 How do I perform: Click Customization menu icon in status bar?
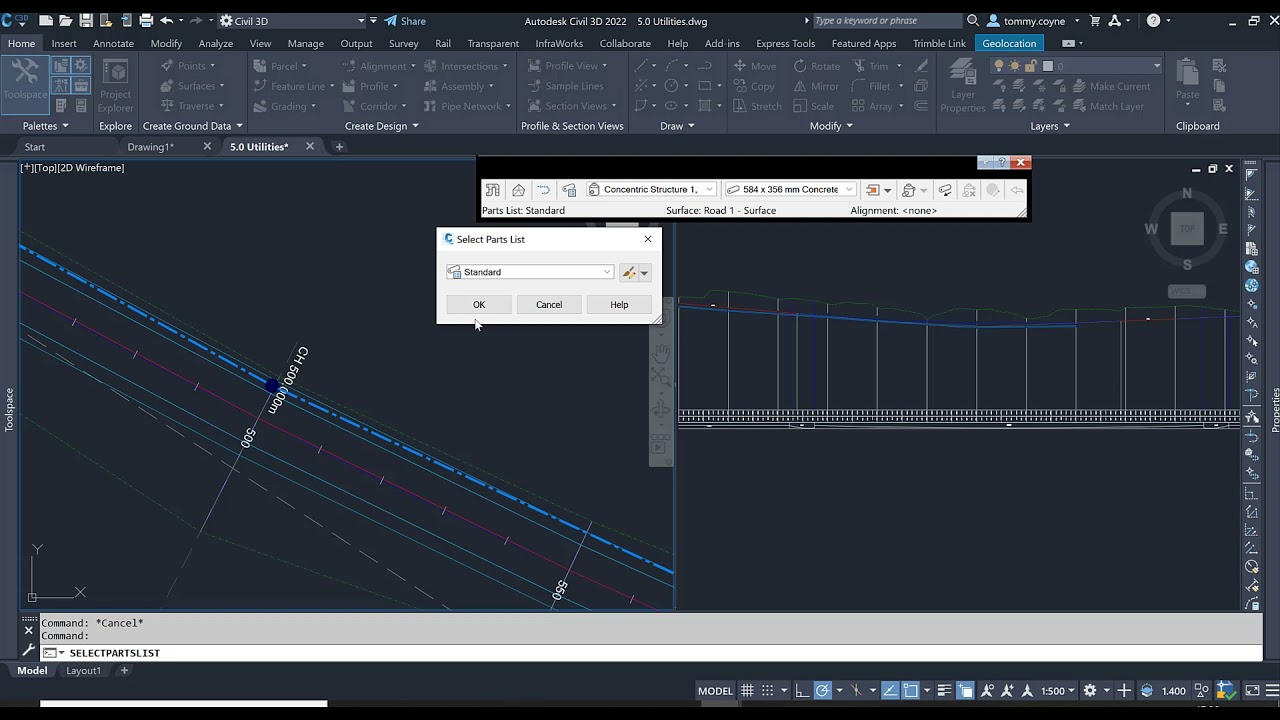coord(1272,690)
